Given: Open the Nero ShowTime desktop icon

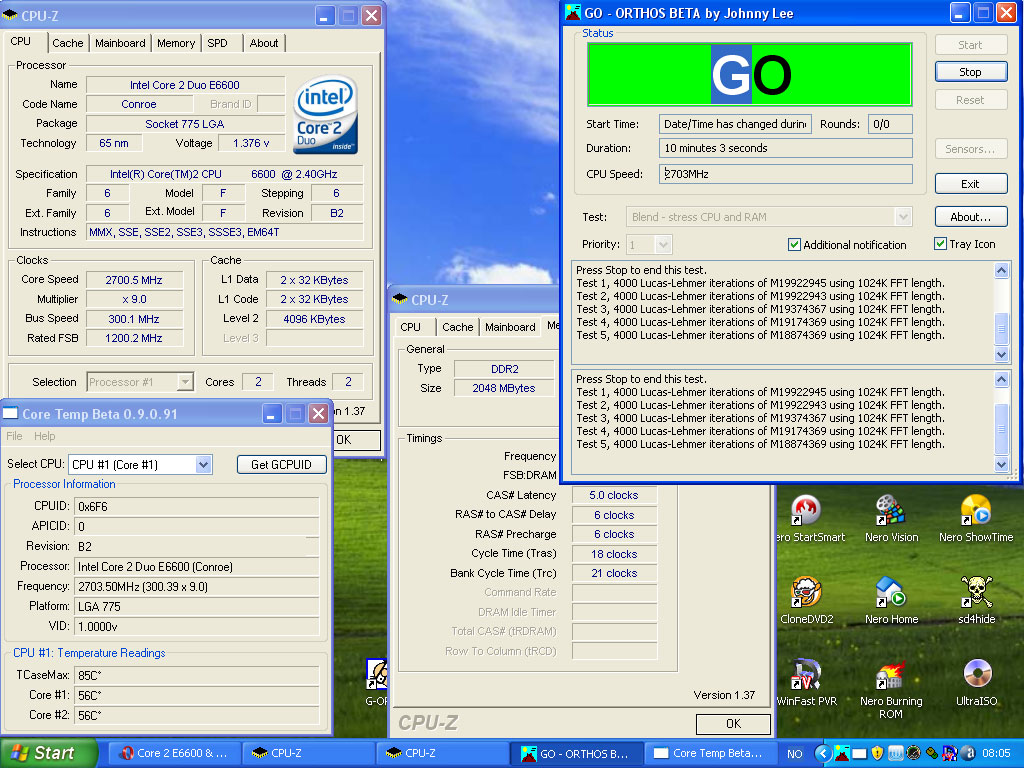Looking at the screenshot, I should (x=976, y=510).
